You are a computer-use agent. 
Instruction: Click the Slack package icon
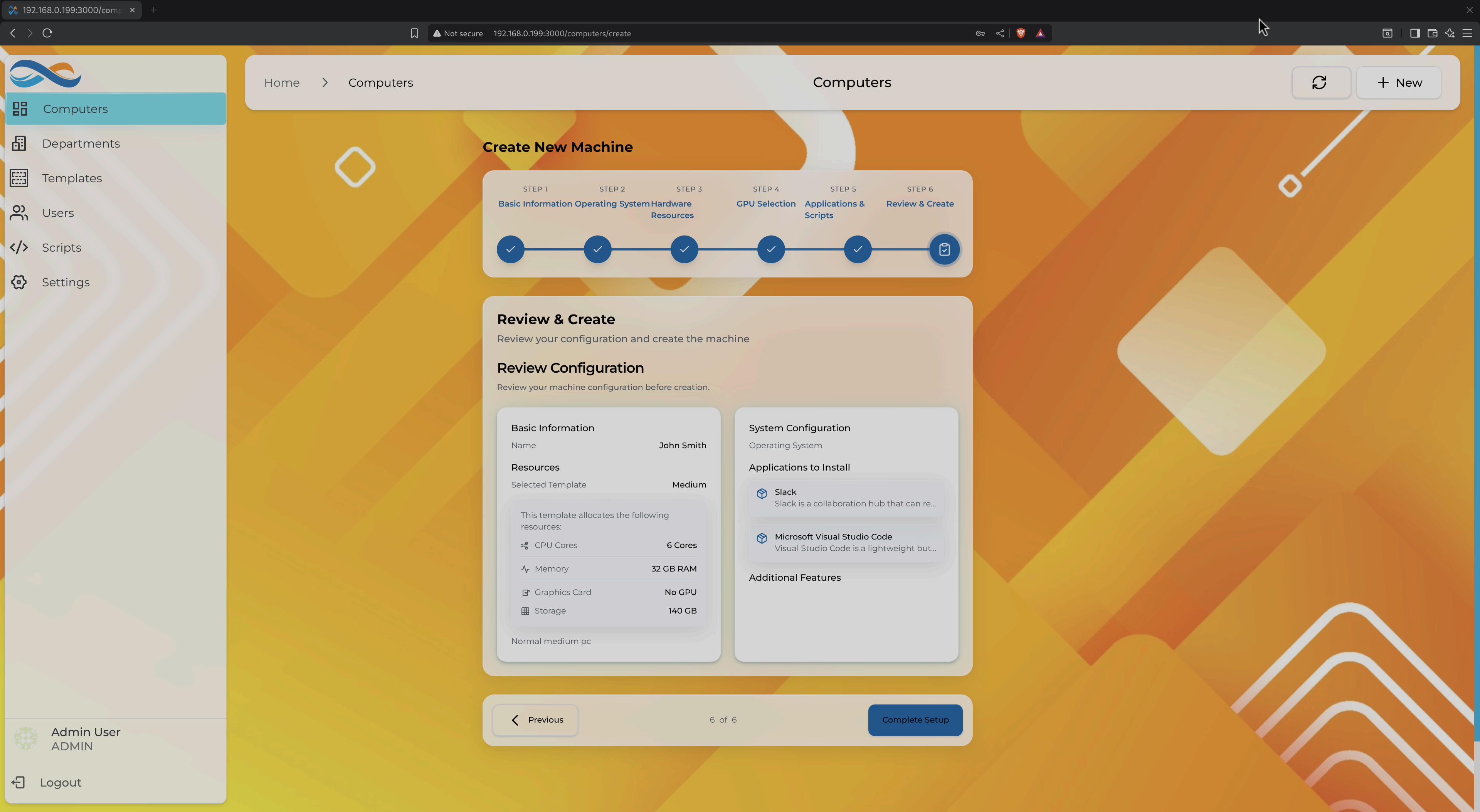(762, 493)
